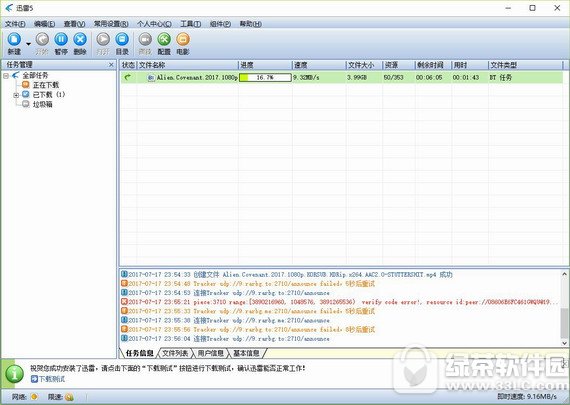The image size is (570, 405).
Task: Open the 帮助(H) menu
Action: tap(250, 24)
